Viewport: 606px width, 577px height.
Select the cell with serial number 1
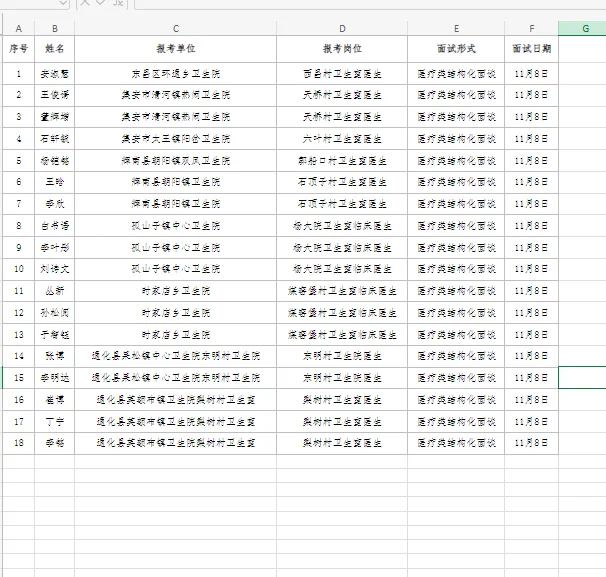(x=19, y=73)
